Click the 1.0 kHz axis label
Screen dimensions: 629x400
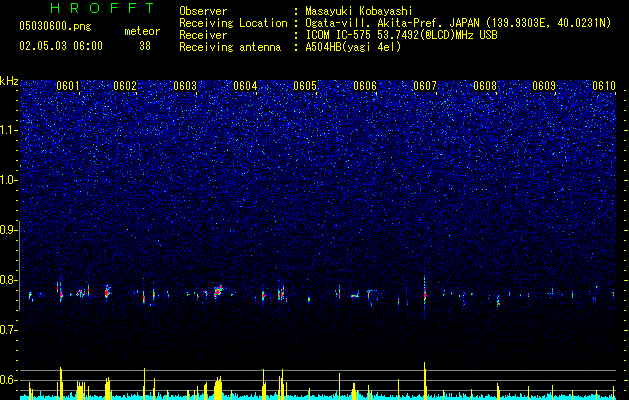pyautogui.click(x=9, y=180)
